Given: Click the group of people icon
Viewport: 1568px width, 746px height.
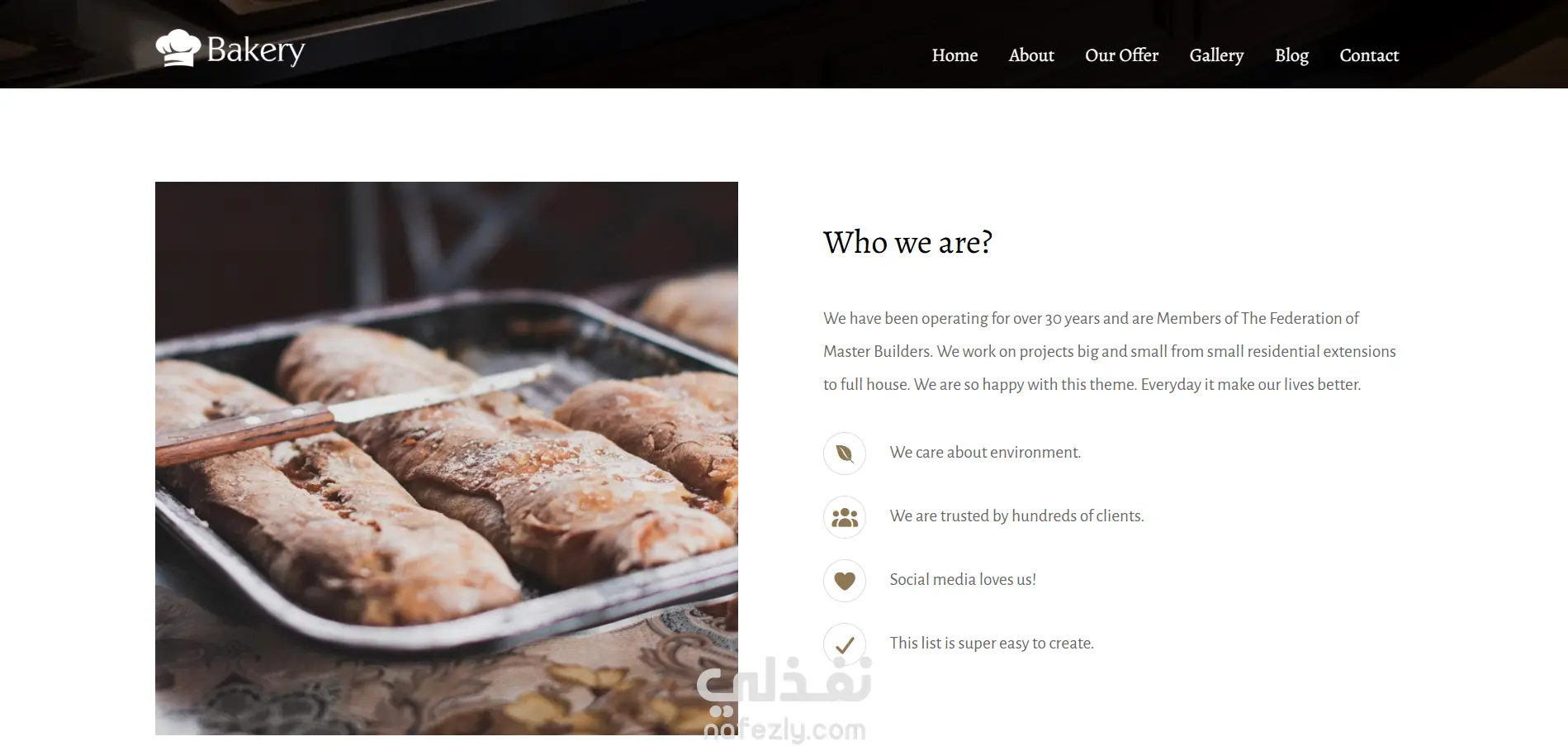Looking at the screenshot, I should (844, 517).
